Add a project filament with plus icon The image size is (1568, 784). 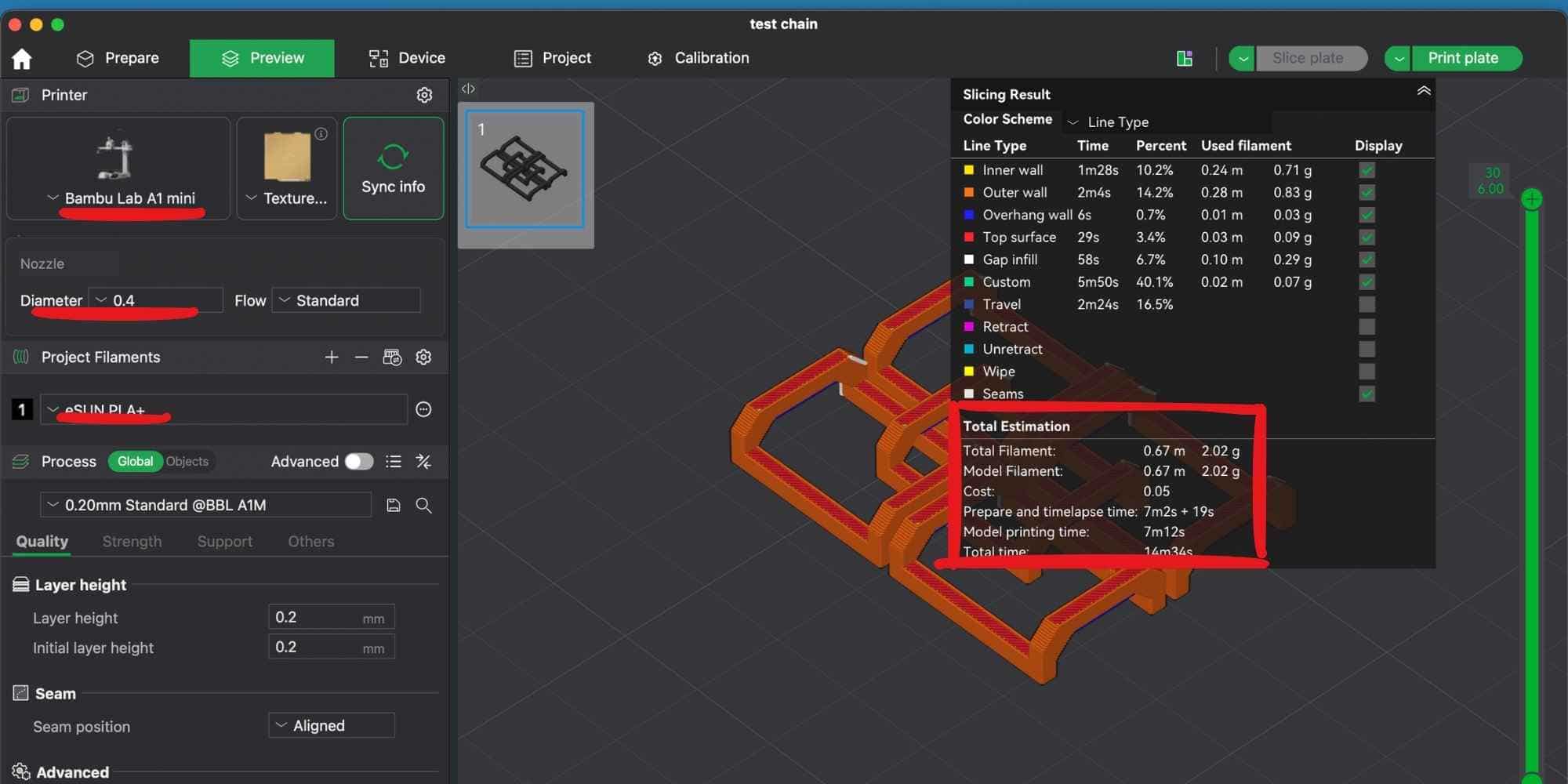click(x=332, y=358)
